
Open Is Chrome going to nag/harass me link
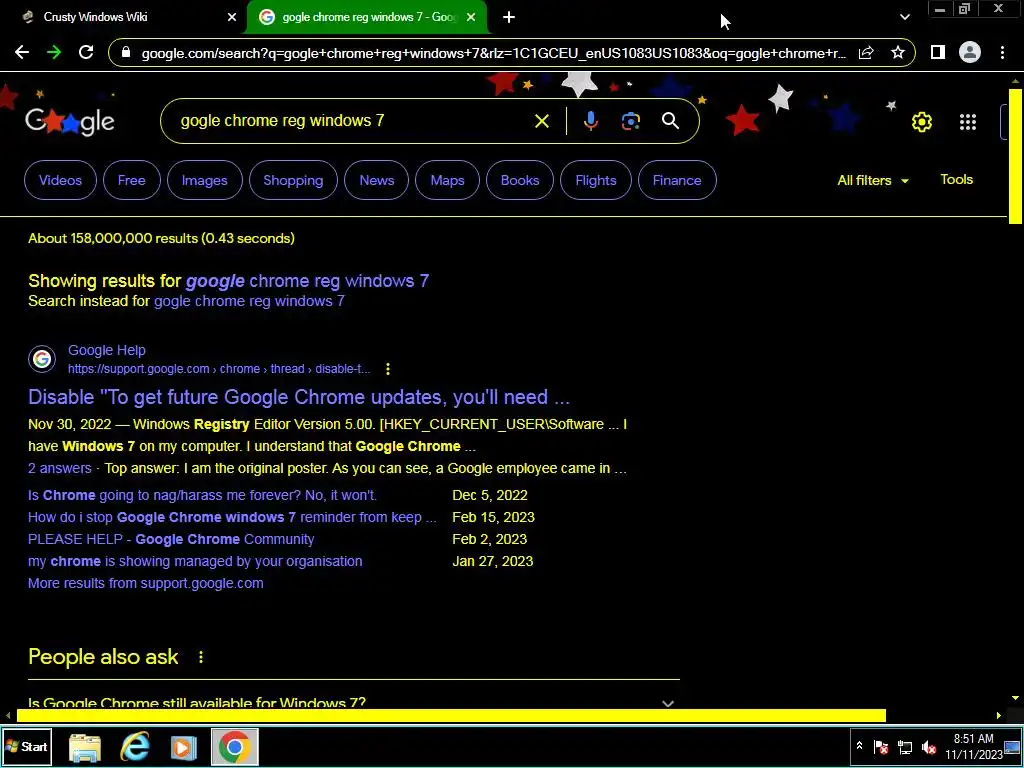(x=202, y=495)
